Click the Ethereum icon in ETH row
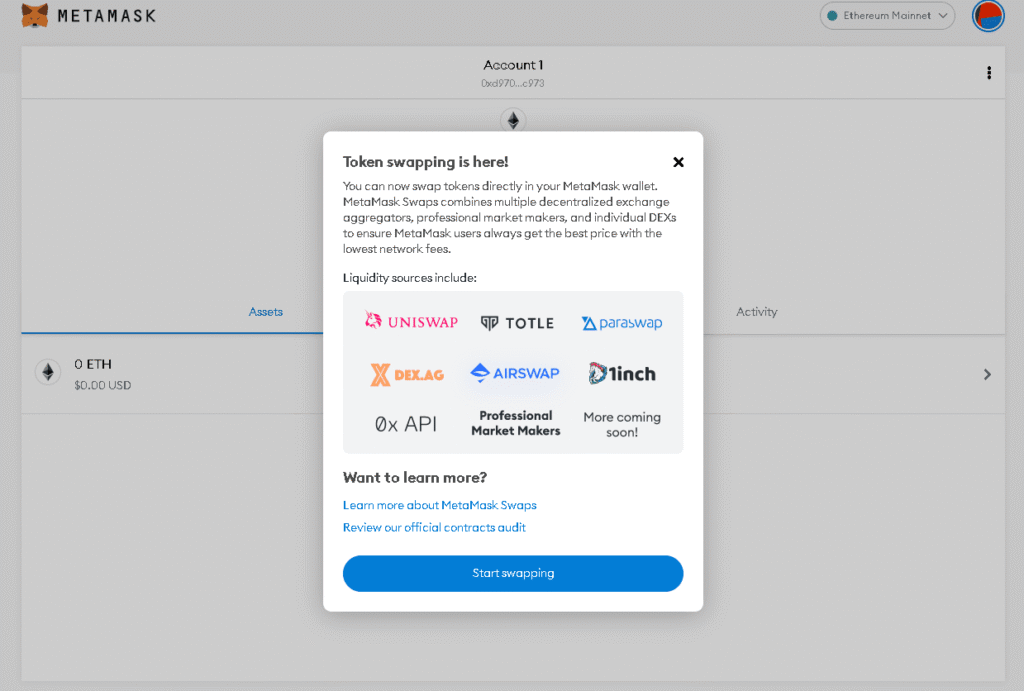Viewport: 1024px width, 691px height. 47,373
